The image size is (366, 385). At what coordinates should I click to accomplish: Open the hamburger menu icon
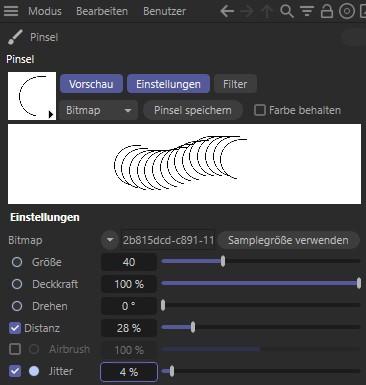11,11
